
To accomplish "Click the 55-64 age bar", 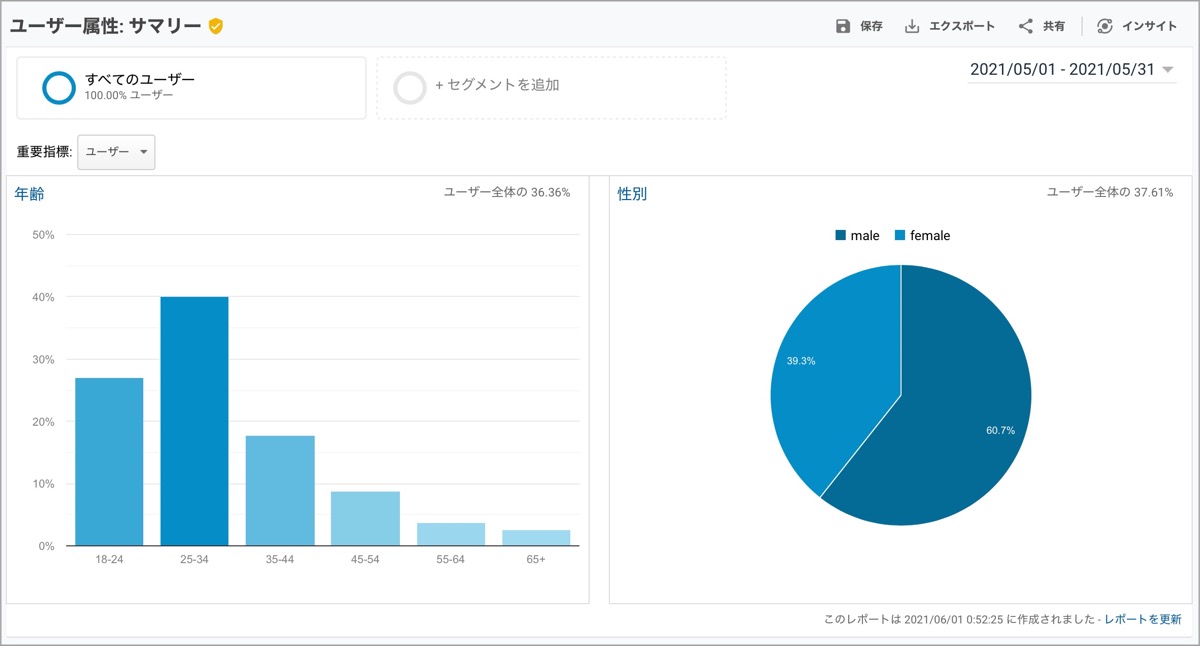I will [x=451, y=535].
